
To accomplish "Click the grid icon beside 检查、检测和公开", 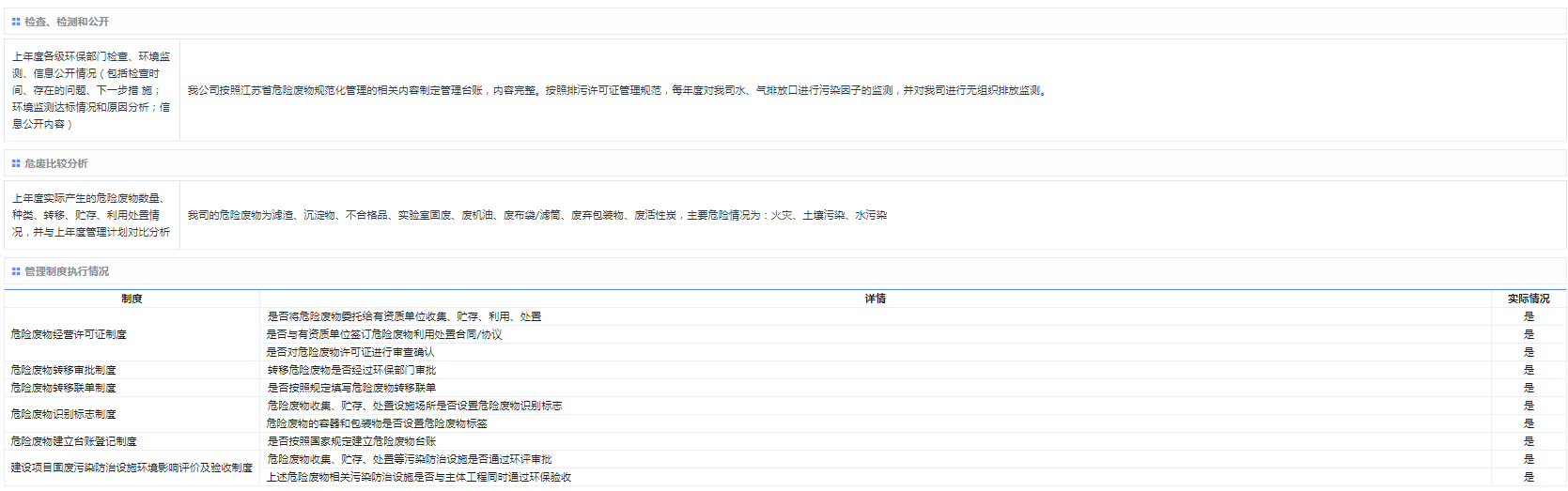I will click(16, 22).
